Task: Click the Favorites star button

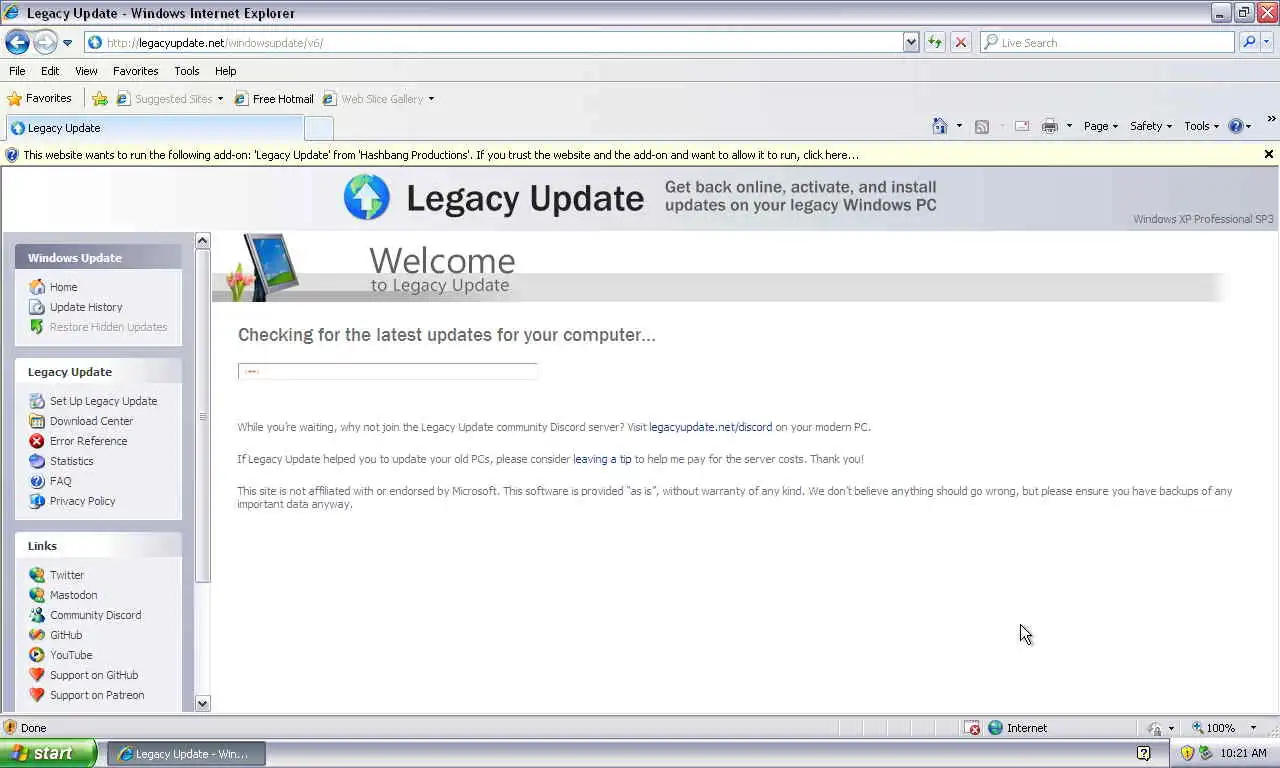Action: click(x=40, y=98)
